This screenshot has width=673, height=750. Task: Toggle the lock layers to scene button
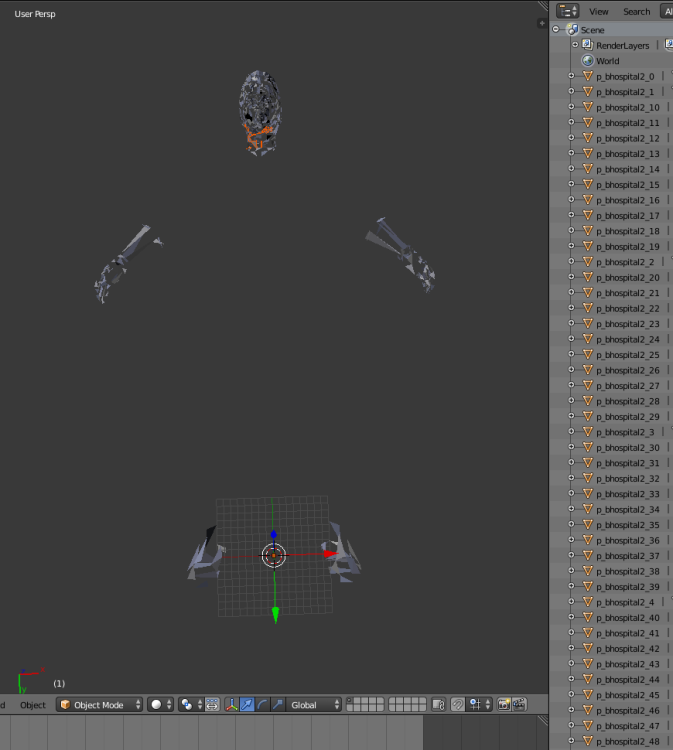click(x=438, y=705)
